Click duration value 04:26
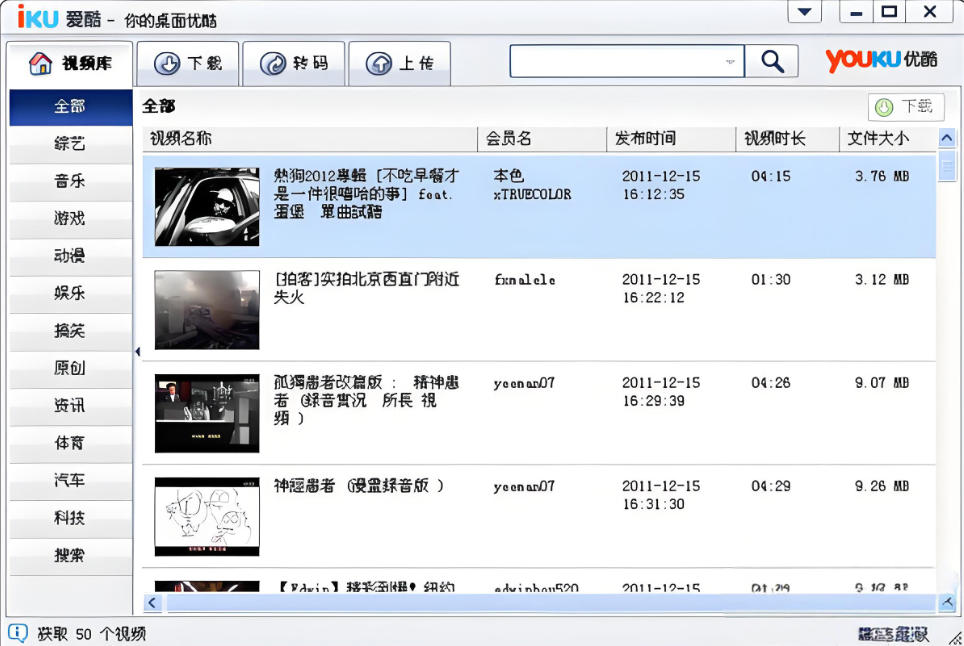Viewport: 964px width, 646px height. pyautogui.click(x=771, y=383)
